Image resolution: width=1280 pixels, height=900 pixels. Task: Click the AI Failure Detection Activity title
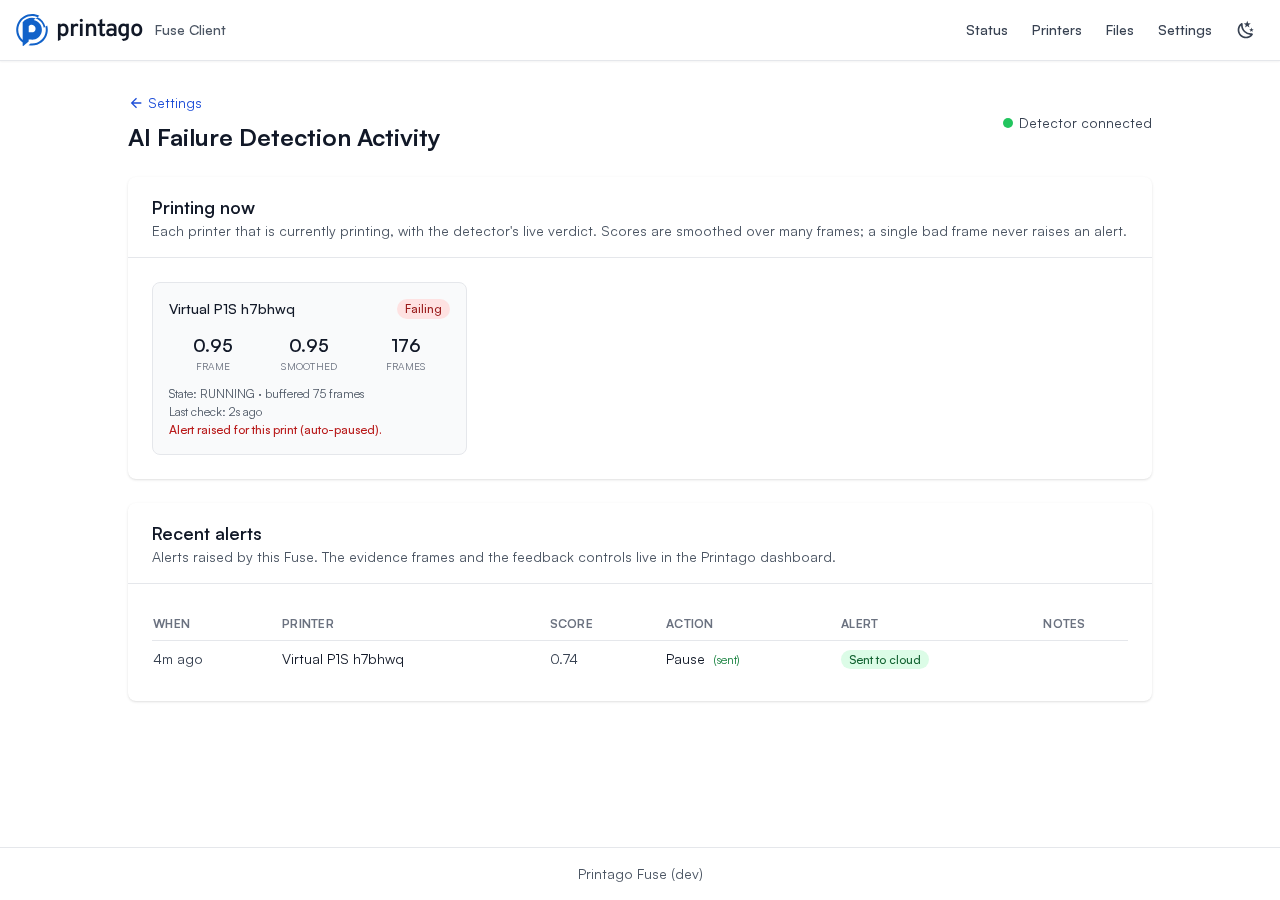point(284,138)
